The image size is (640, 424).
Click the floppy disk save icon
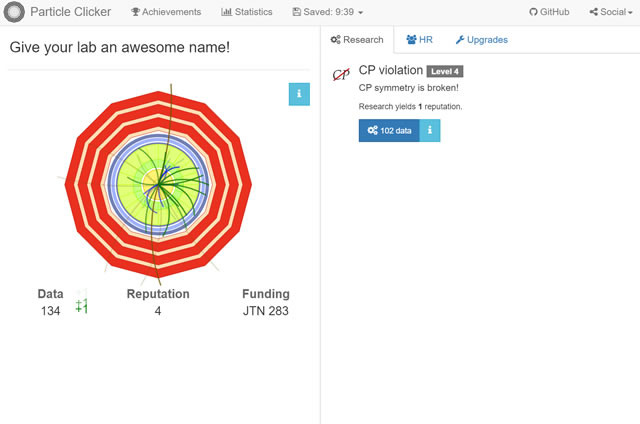[297, 12]
